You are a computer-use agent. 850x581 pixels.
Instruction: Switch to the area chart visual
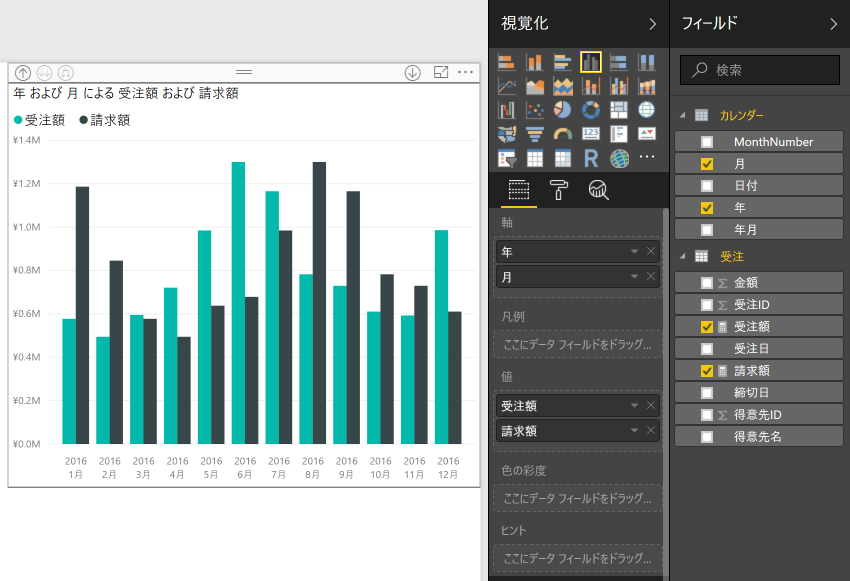535,86
